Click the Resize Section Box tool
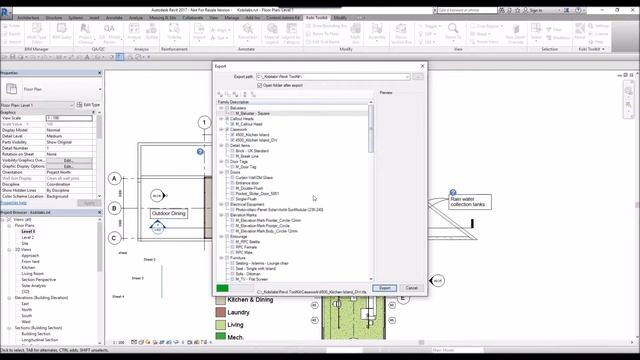Screen dimensions: 640x360 [x=401, y=33]
